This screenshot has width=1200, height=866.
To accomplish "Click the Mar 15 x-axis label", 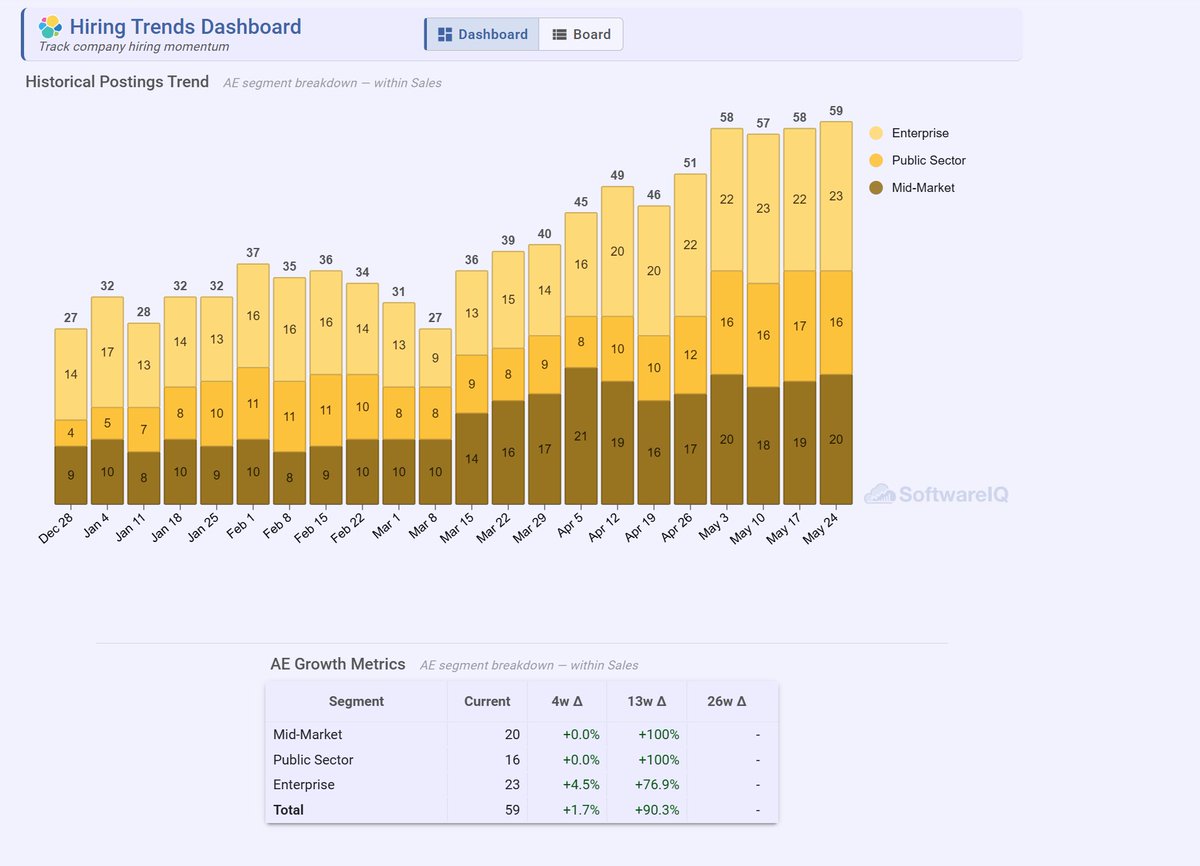I will (x=455, y=527).
